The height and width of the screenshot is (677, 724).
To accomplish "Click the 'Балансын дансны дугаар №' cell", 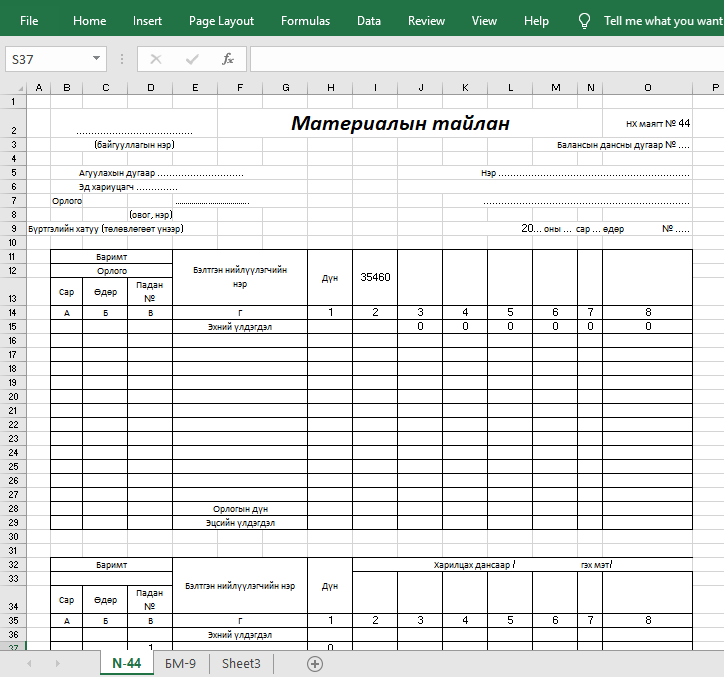I will coord(623,145).
